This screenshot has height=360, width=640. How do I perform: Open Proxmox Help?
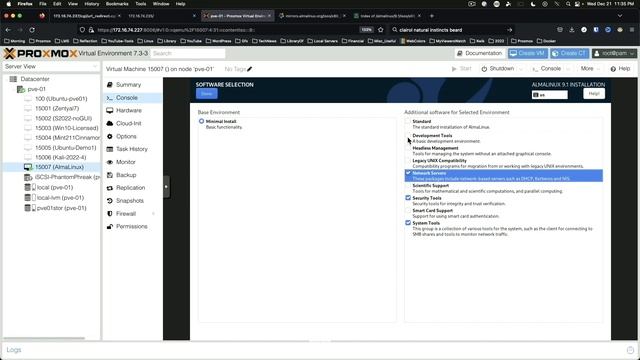[620, 69]
